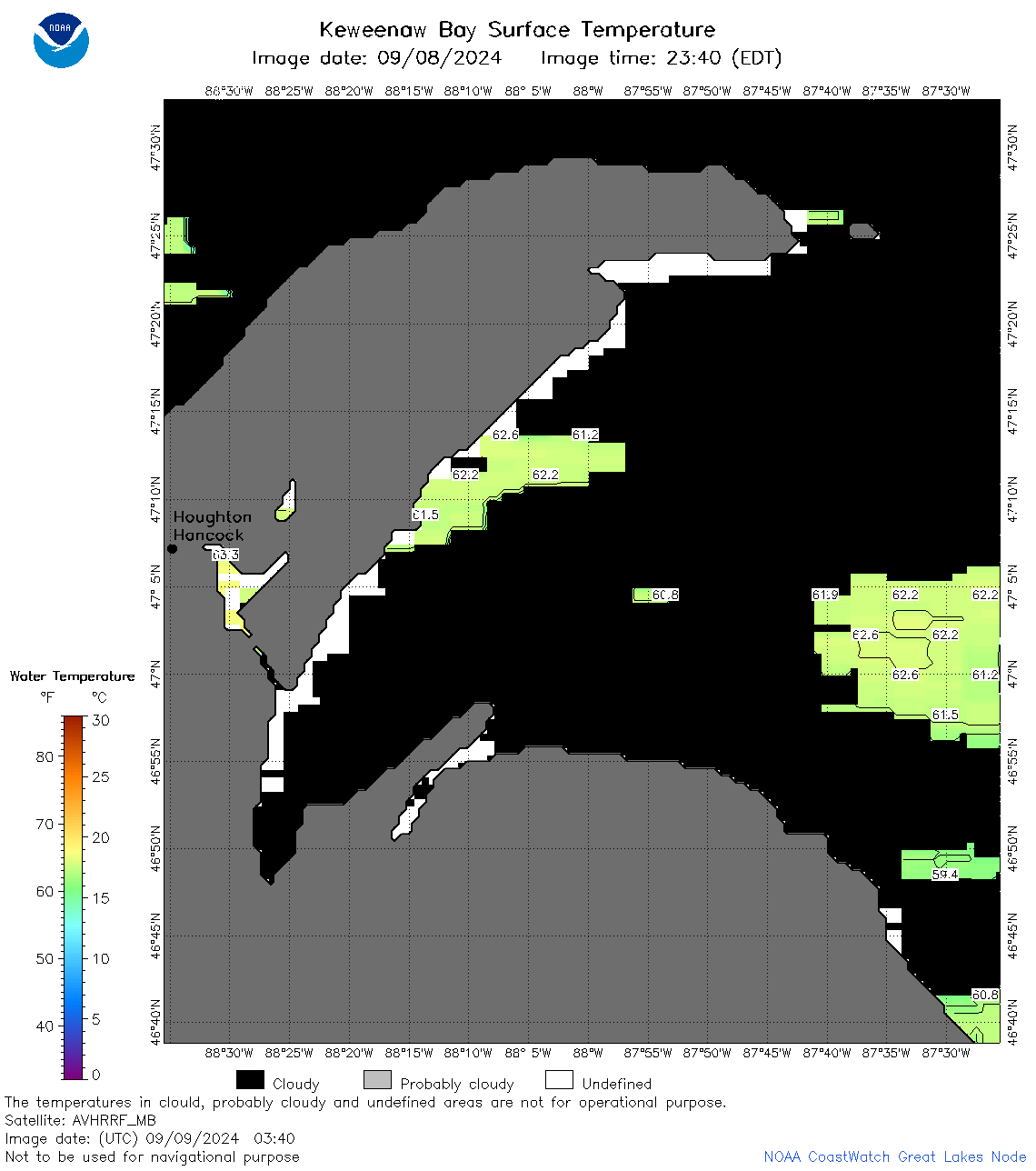Click the gray Probably cloudy legend swatch
Viewport: 1036px width, 1171px height.
tap(377, 1079)
